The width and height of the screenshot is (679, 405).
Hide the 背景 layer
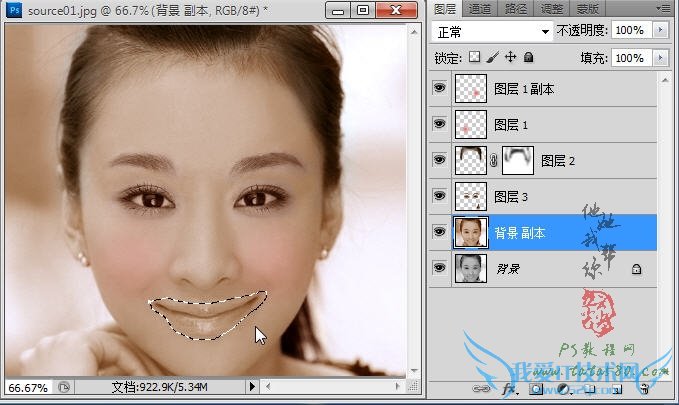pyautogui.click(x=439, y=268)
